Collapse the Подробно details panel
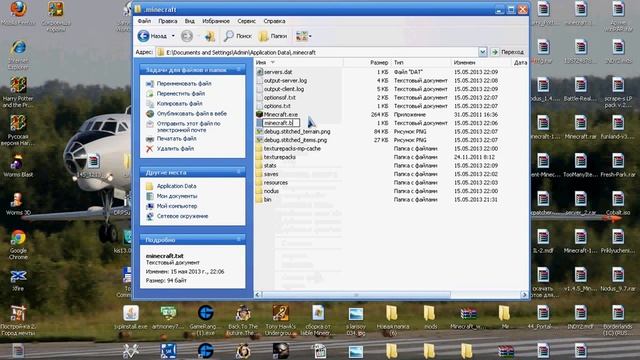The image size is (640, 360). (x=238, y=240)
